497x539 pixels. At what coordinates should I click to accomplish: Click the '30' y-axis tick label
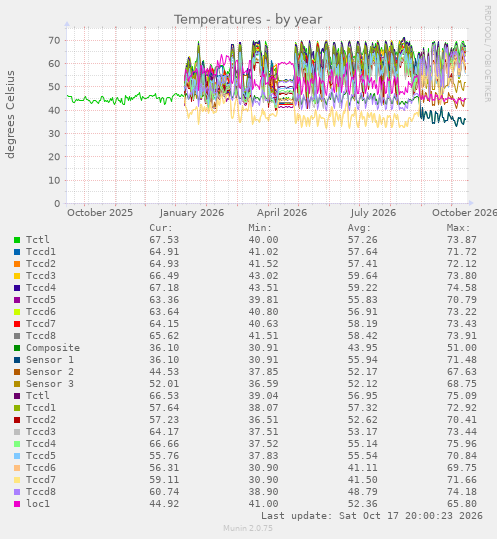[54, 134]
